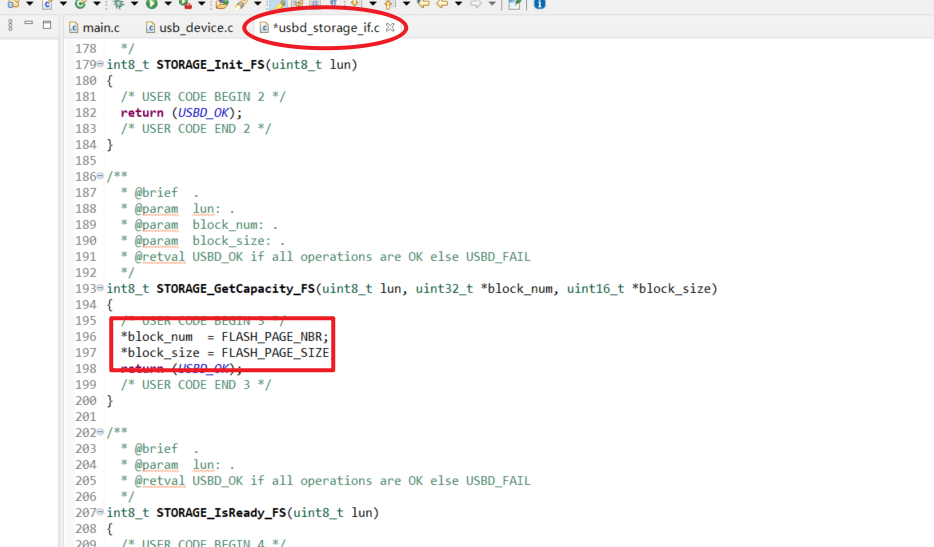Minimize the left side view panel
The width and height of the screenshot is (934, 547).
pos(29,24)
